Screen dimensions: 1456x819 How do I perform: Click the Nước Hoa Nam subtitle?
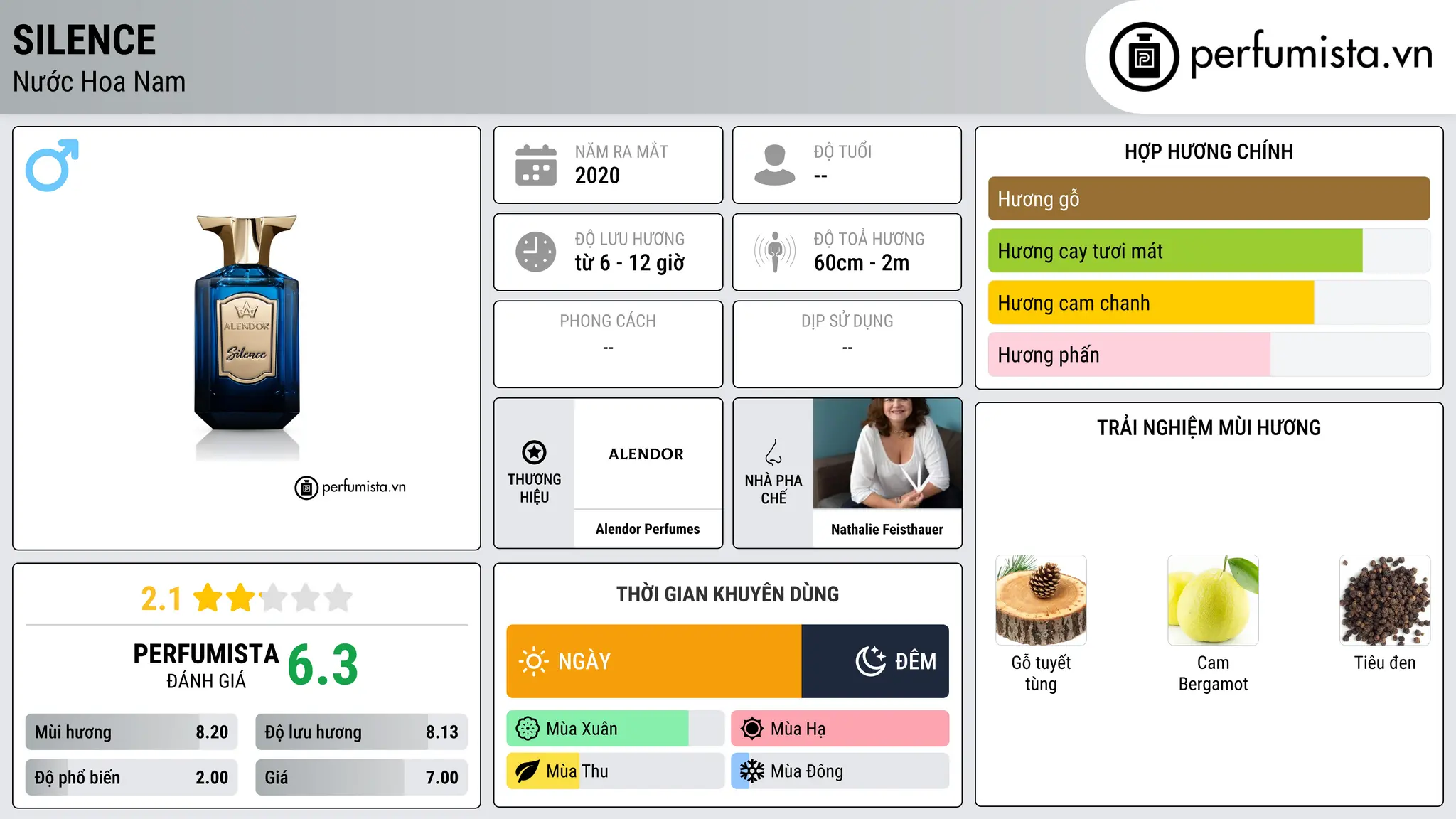click(x=100, y=82)
